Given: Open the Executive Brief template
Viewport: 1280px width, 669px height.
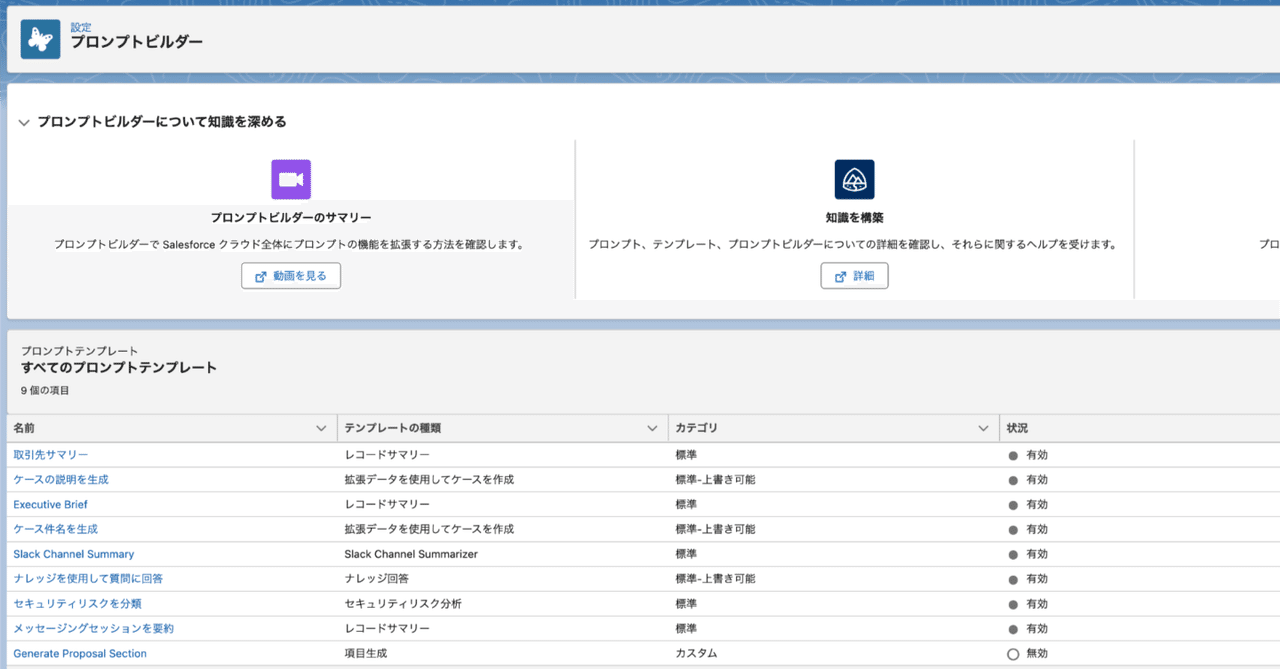Looking at the screenshot, I should pos(50,504).
